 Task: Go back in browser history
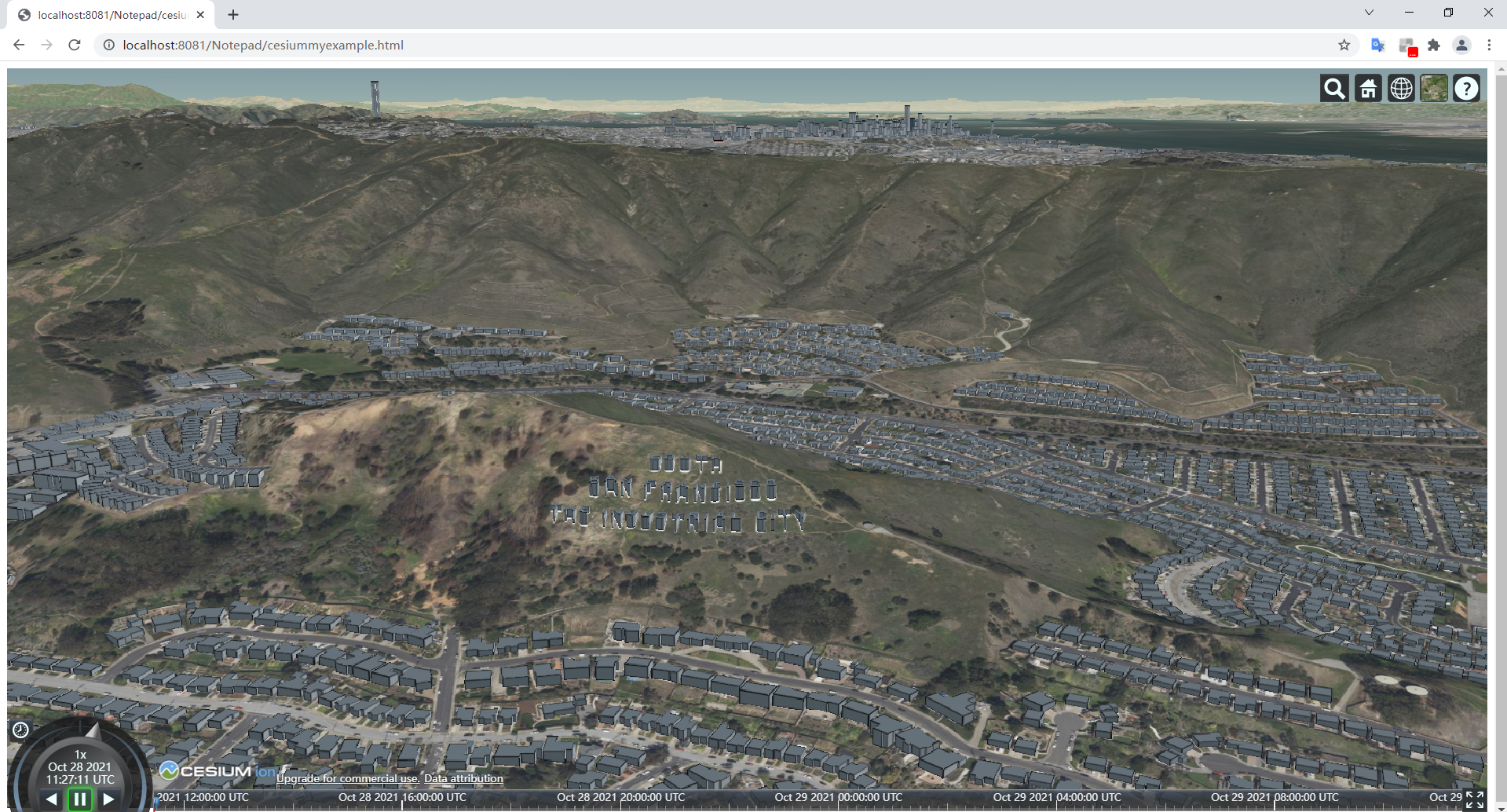pyautogui.click(x=19, y=45)
